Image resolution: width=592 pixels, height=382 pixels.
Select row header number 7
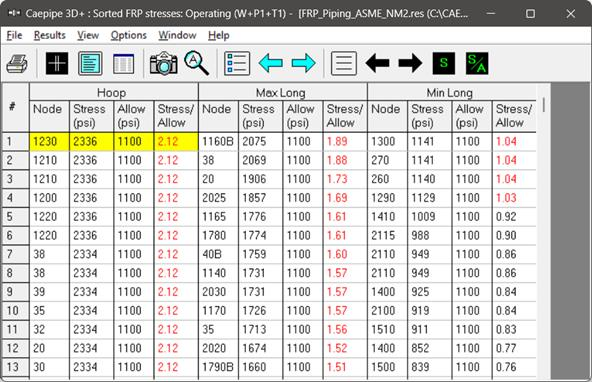(15, 254)
